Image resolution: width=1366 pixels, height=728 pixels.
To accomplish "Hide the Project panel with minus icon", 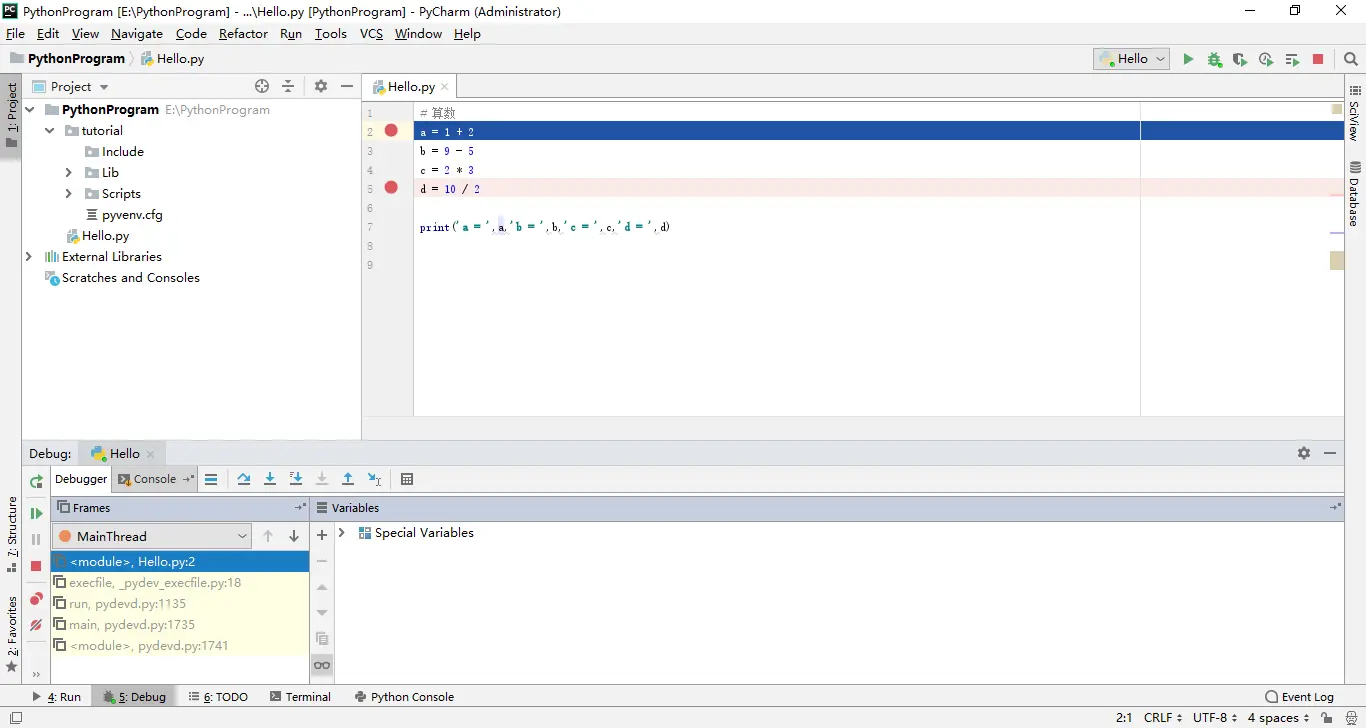I will (347, 87).
